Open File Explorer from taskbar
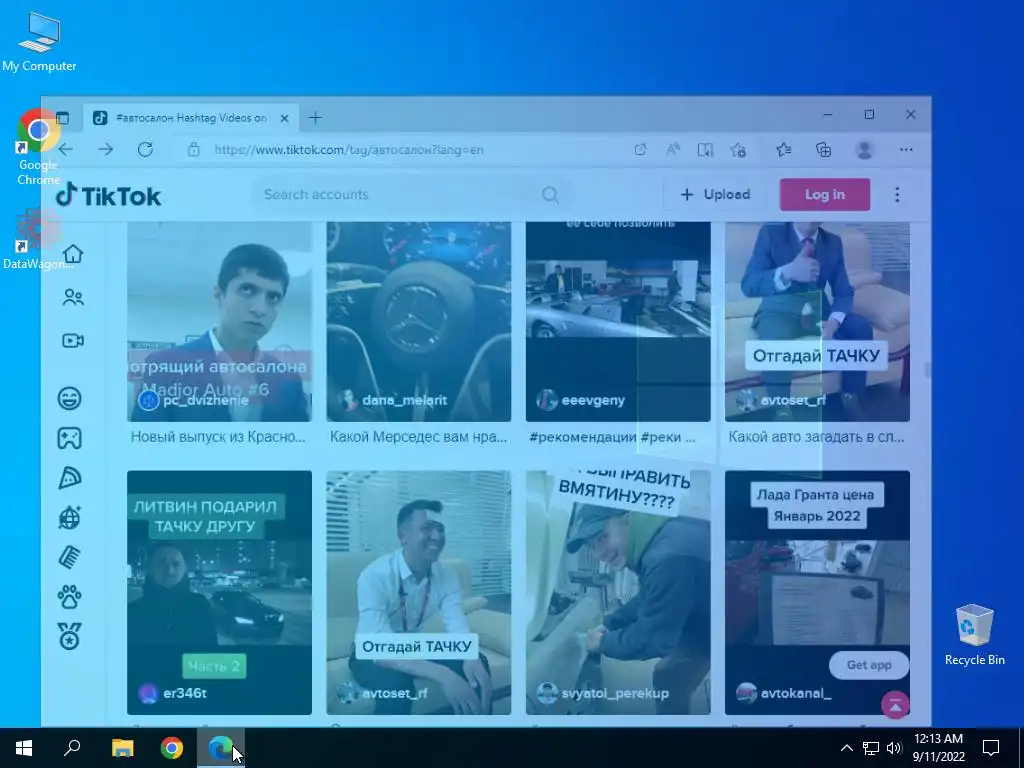The width and height of the screenshot is (1024, 768). click(x=122, y=748)
